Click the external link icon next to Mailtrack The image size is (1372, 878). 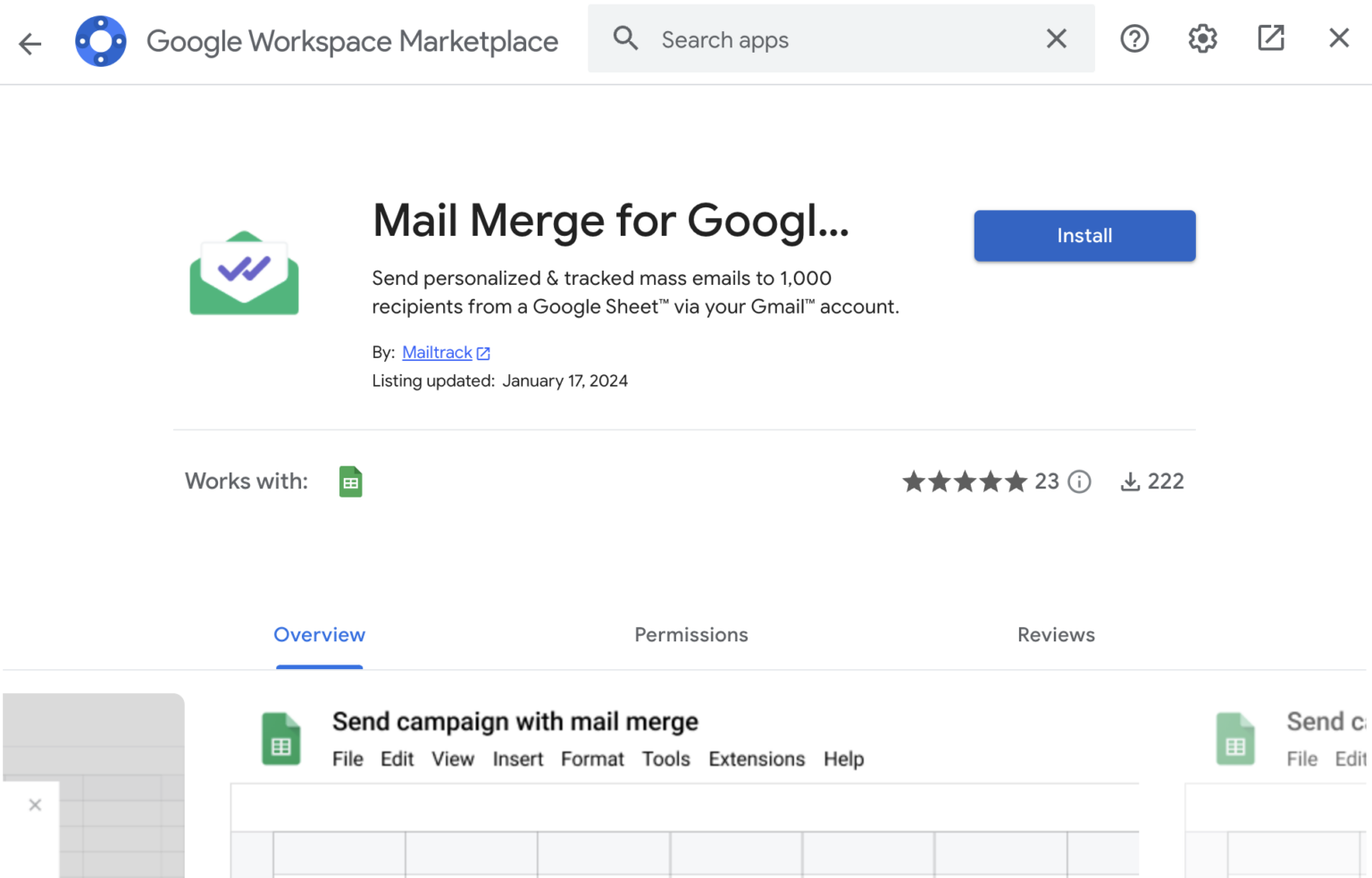[x=483, y=352]
